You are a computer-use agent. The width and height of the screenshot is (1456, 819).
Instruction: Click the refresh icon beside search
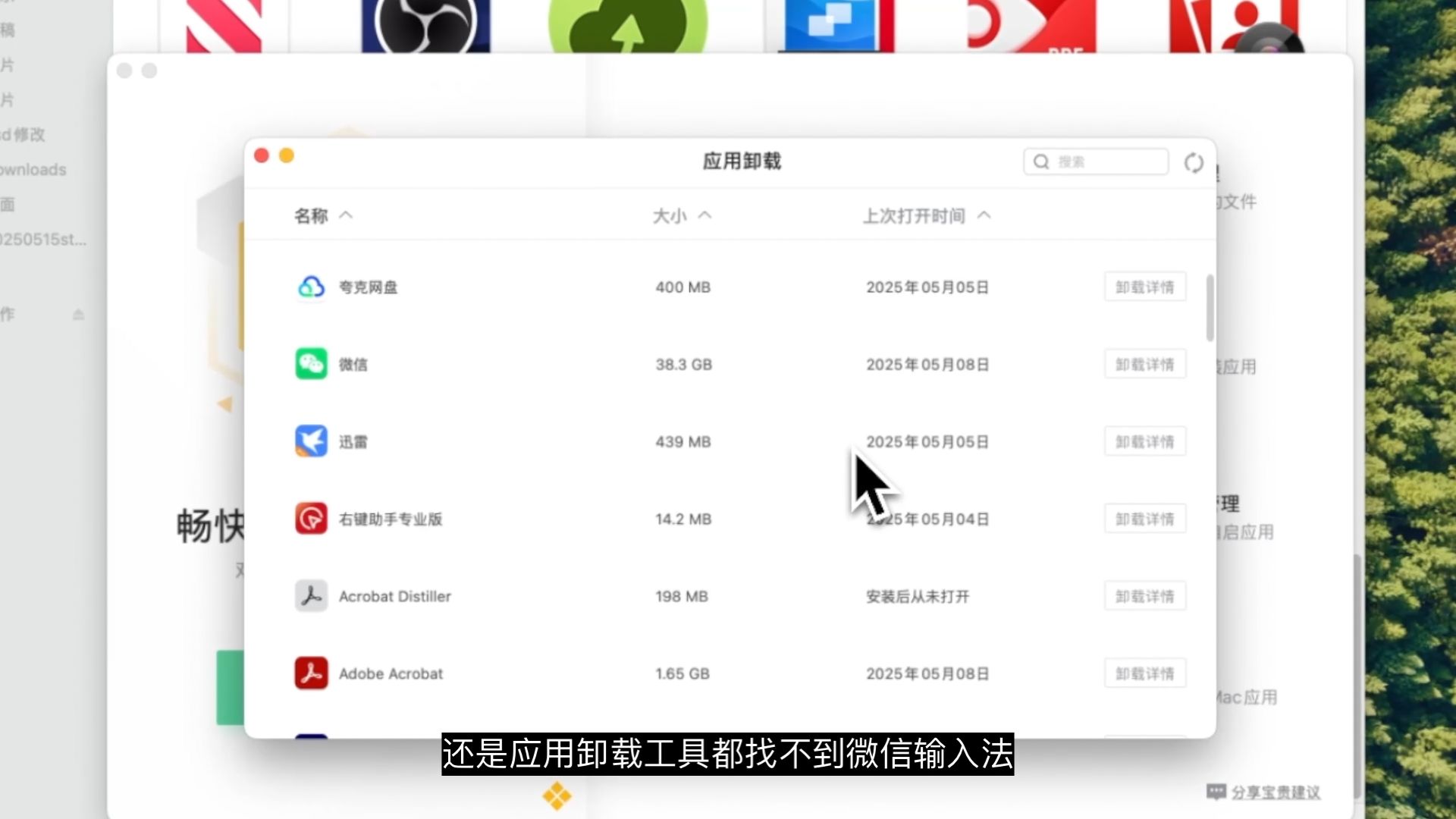pyautogui.click(x=1194, y=162)
